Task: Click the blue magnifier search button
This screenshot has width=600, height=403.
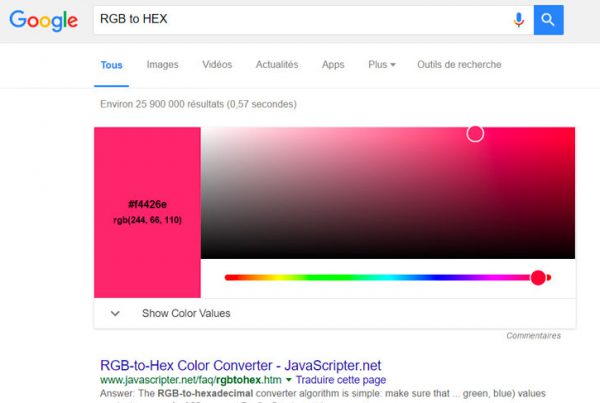Action: click(x=548, y=20)
